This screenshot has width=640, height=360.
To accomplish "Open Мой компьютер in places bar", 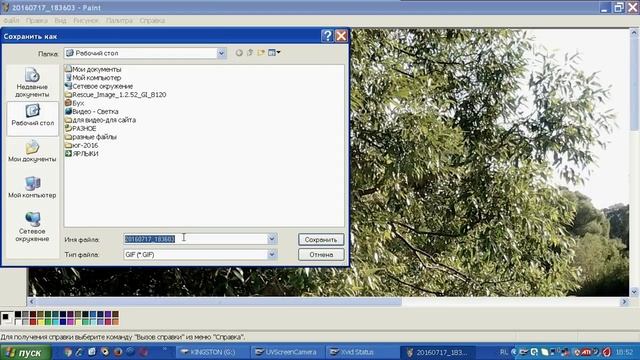I will pos(32,188).
